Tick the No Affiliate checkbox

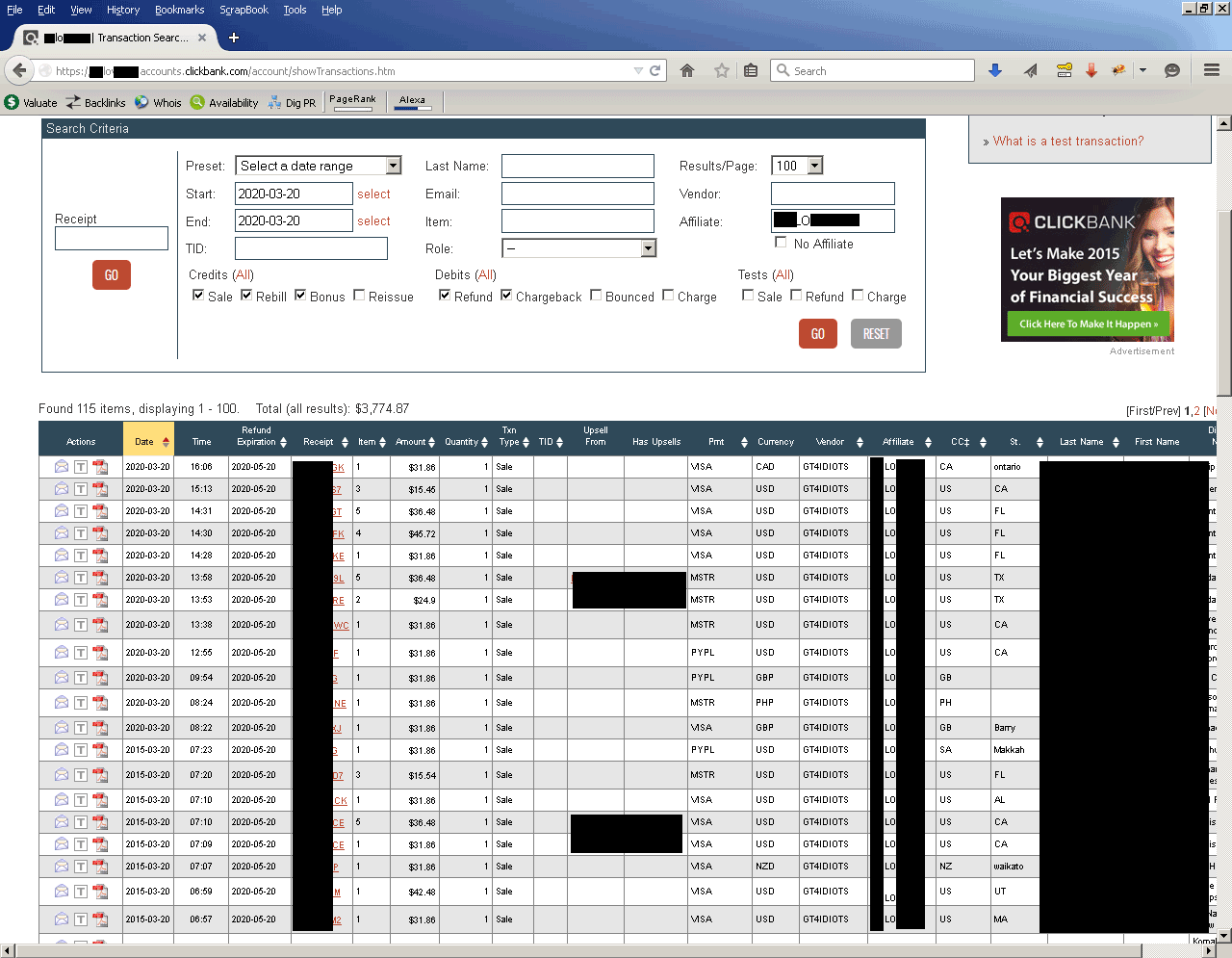pyautogui.click(x=781, y=243)
